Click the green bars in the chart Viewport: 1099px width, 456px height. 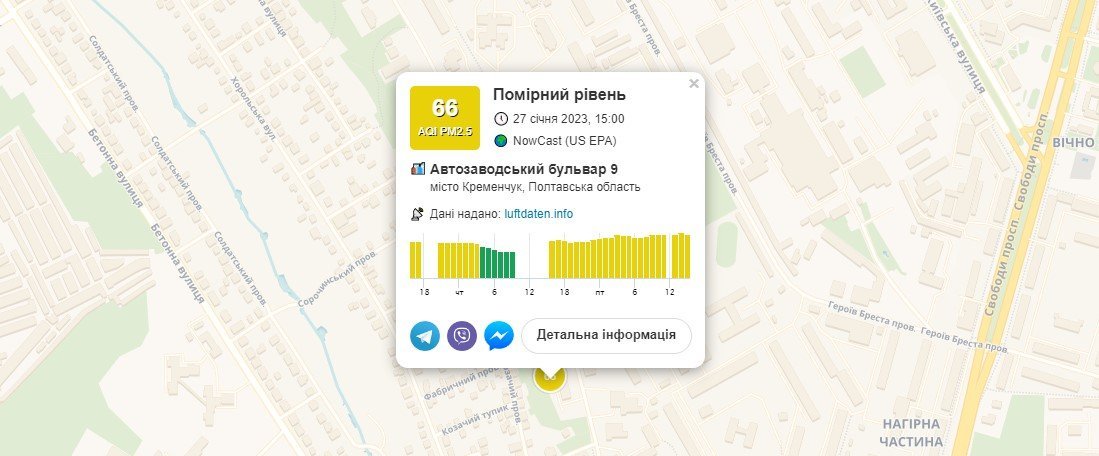click(x=497, y=262)
